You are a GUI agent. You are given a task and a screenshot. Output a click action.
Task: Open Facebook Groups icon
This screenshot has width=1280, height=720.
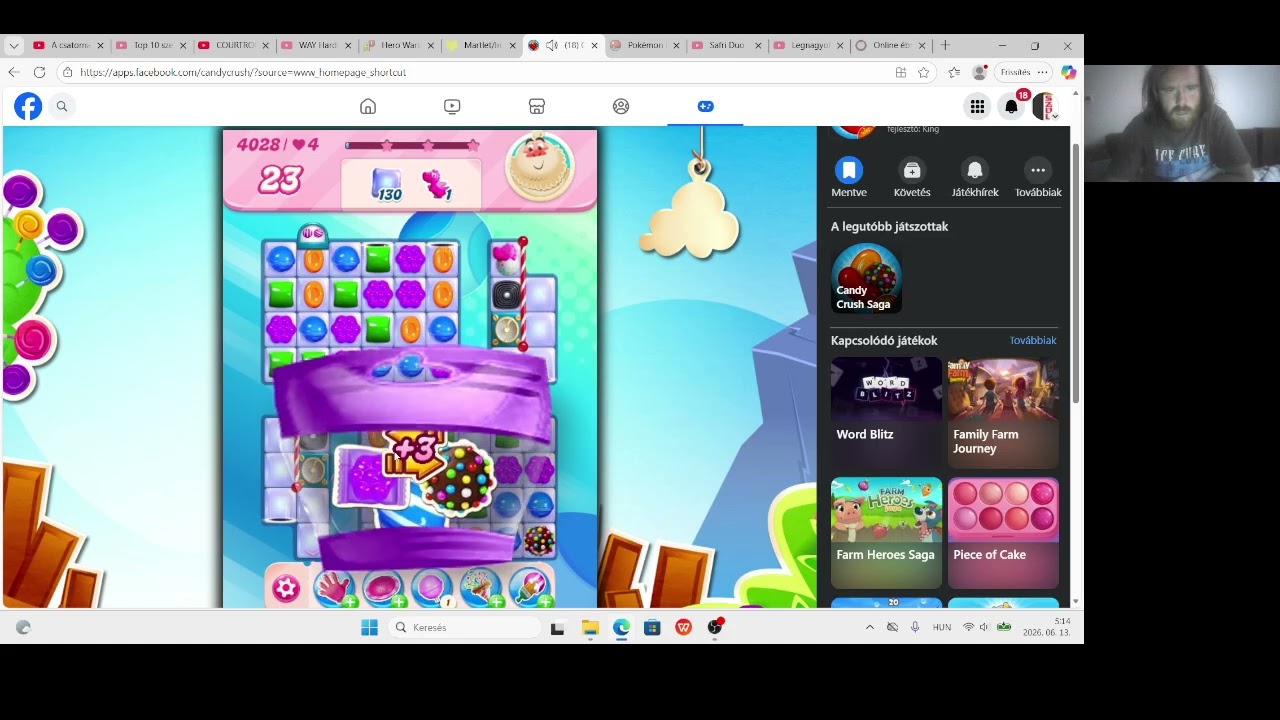click(x=621, y=106)
